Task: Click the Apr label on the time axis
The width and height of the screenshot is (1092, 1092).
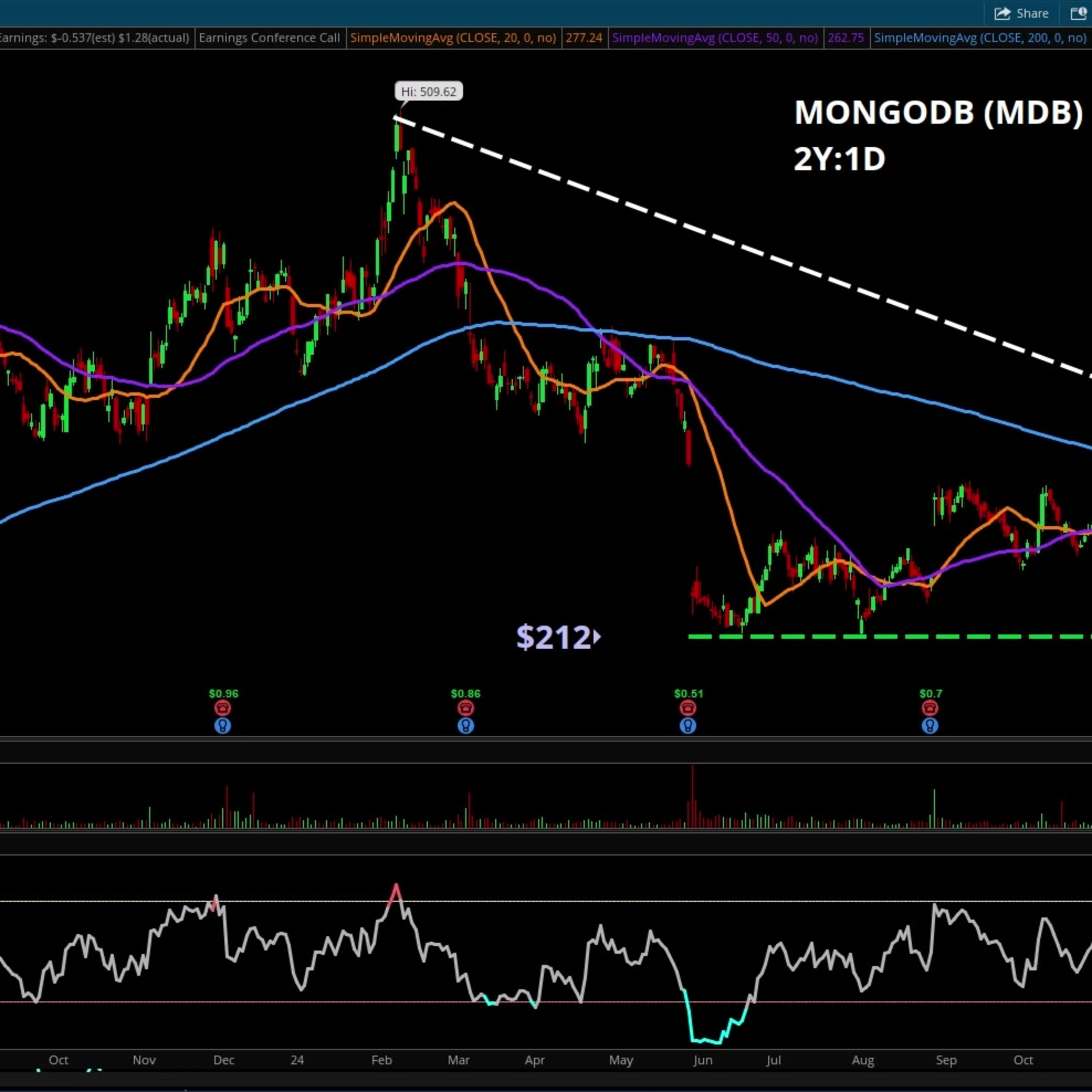Action: tap(535, 1060)
